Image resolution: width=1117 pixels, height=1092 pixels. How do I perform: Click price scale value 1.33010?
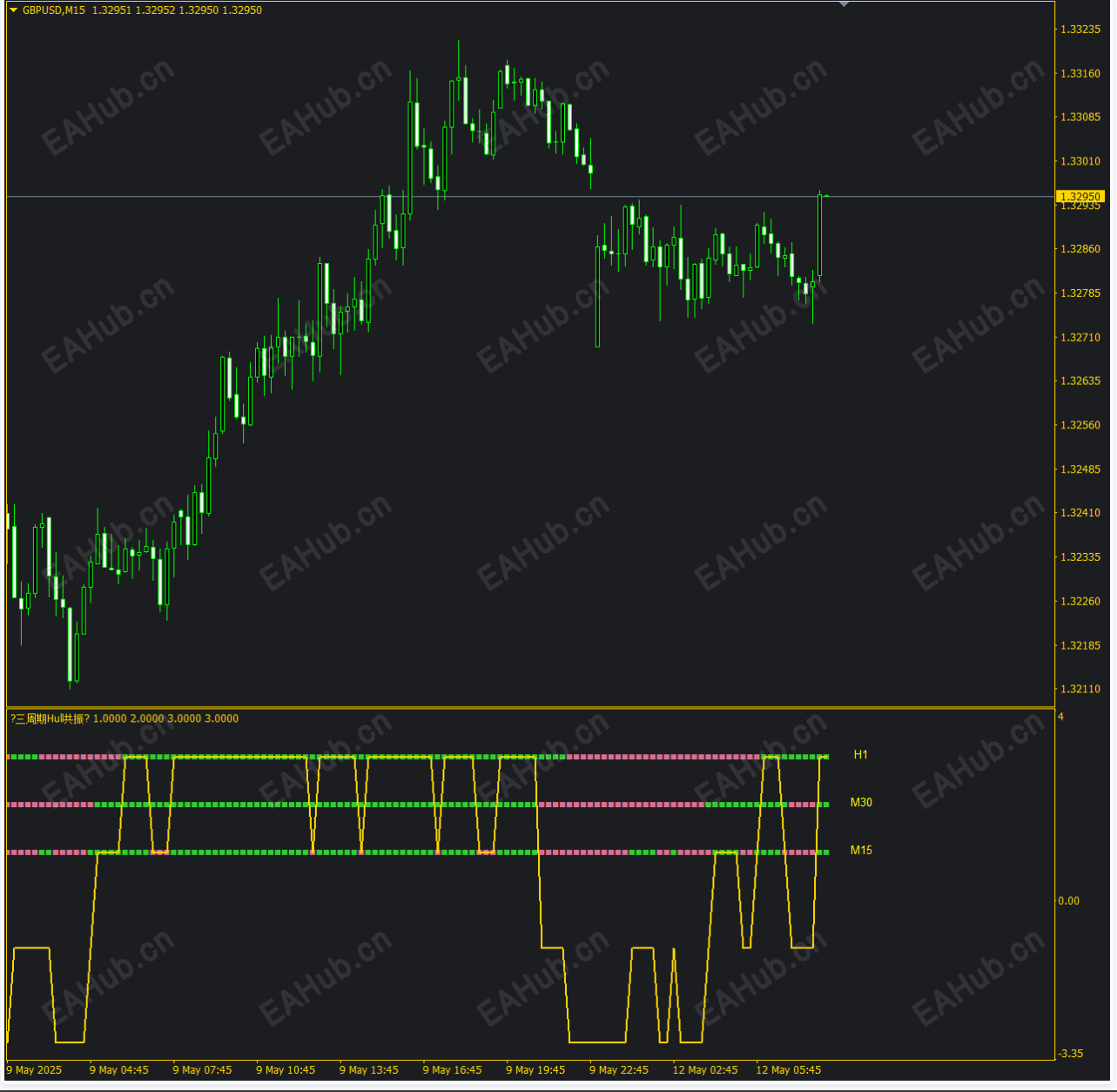pos(1080,161)
